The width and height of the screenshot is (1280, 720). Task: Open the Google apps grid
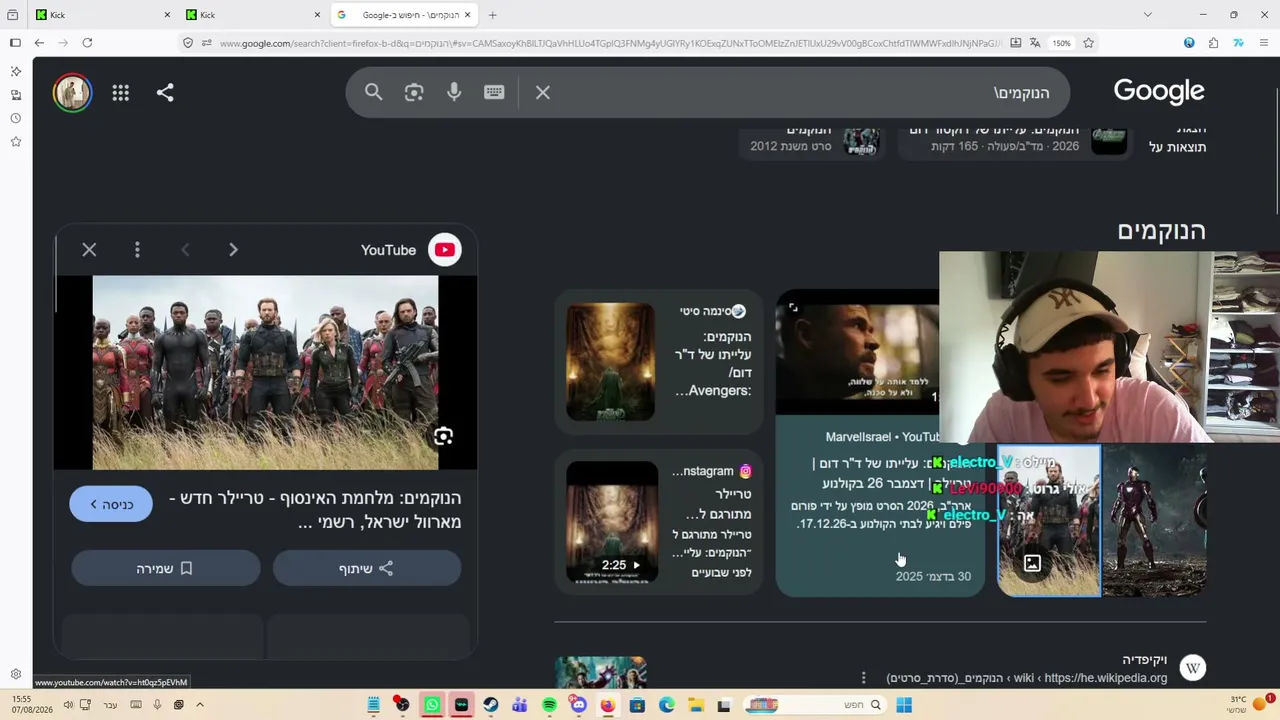pos(121,93)
